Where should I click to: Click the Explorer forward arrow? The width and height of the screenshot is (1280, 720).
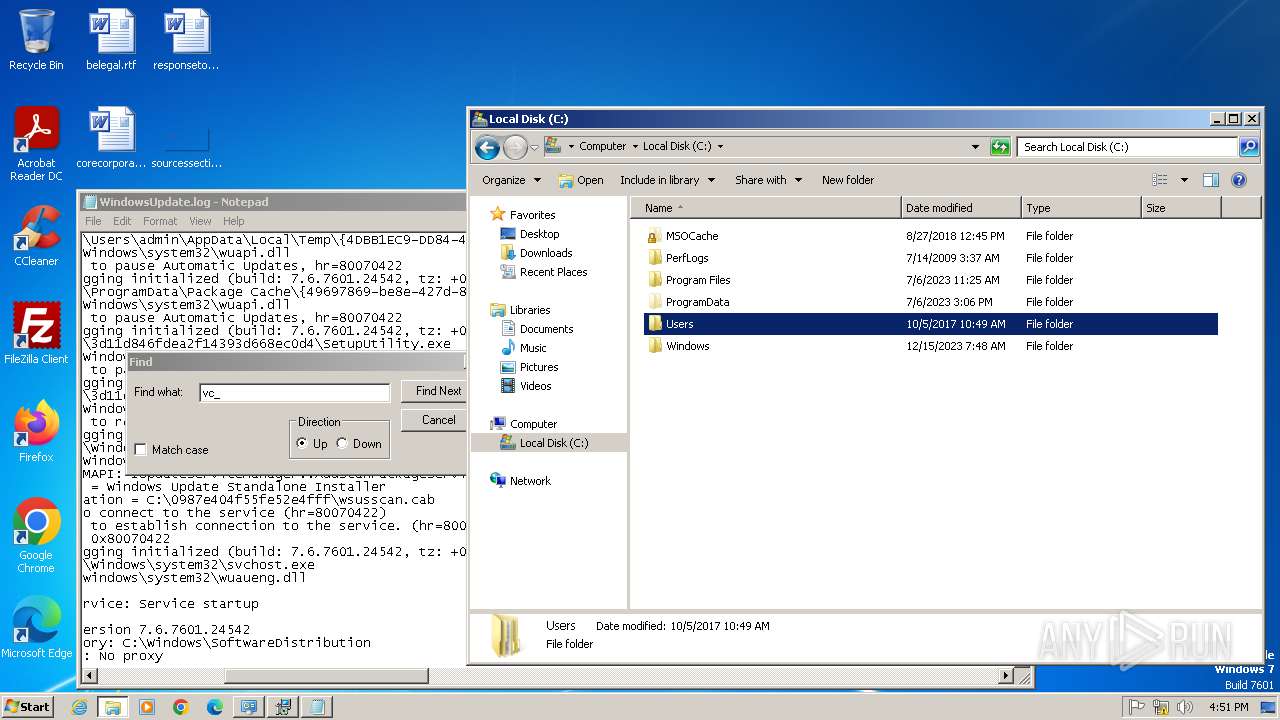[514, 147]
